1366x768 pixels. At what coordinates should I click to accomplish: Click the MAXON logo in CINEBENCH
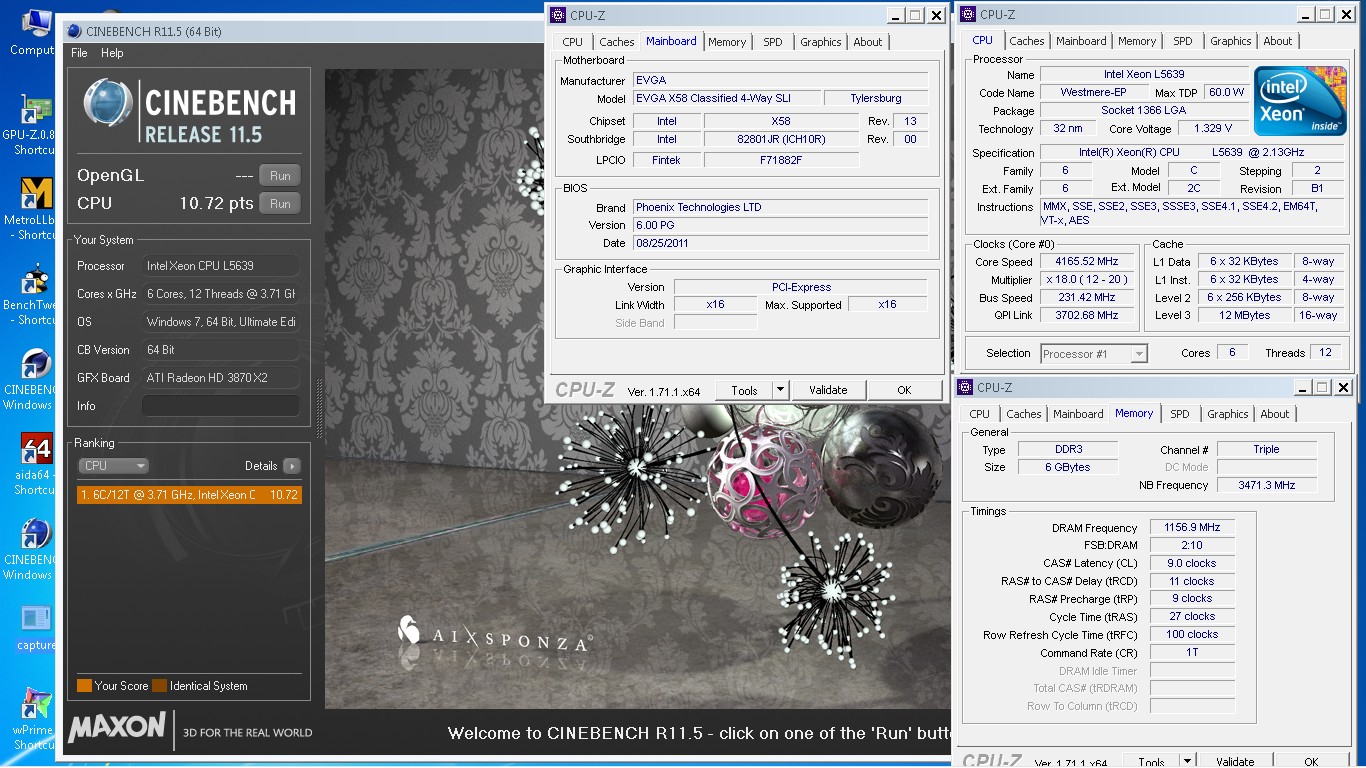pyautogui.click(x=117, y=729)
